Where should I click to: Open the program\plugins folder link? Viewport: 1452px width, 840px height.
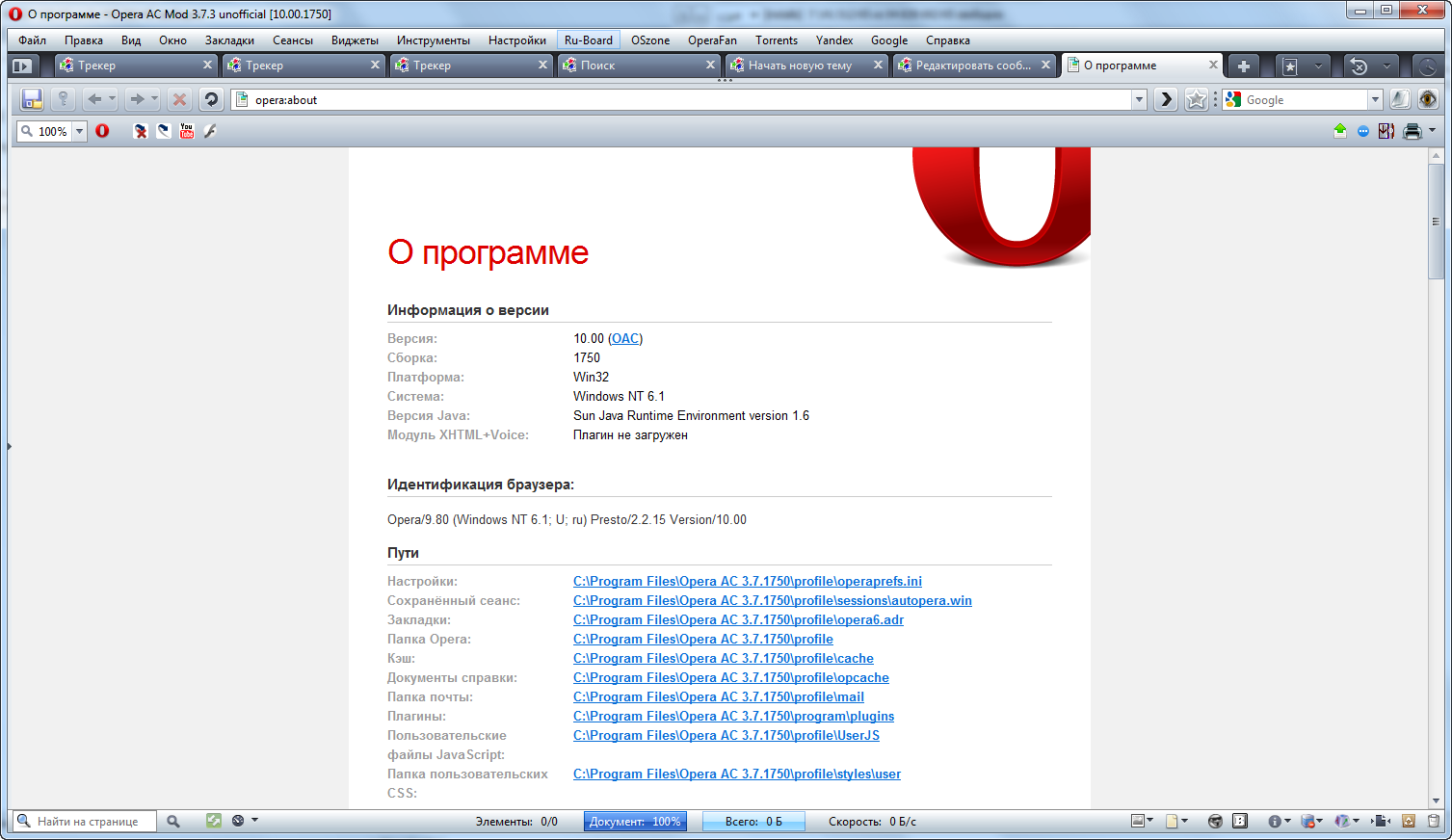(733, 716)
